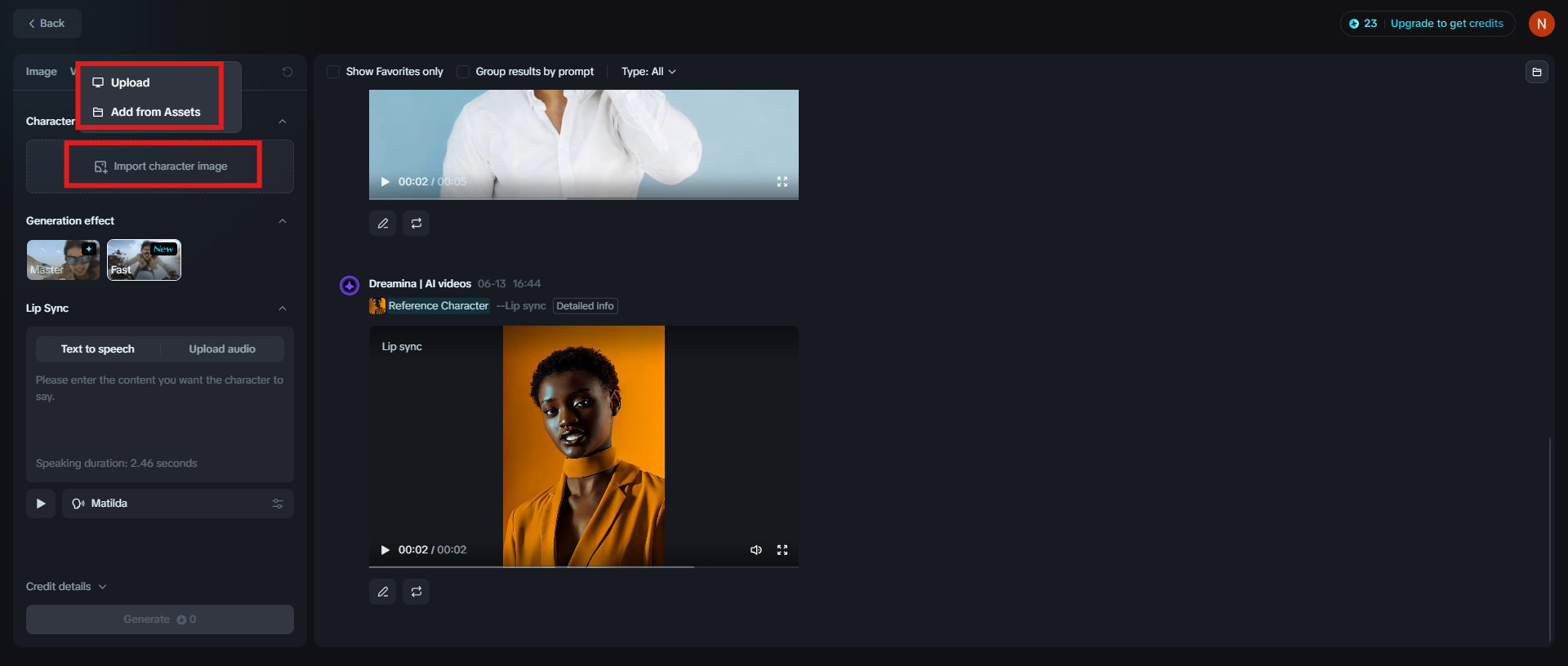This screenshot has width=1568, height=666.
Task: Reset the left panel settings icon
Action: [287, 72]
